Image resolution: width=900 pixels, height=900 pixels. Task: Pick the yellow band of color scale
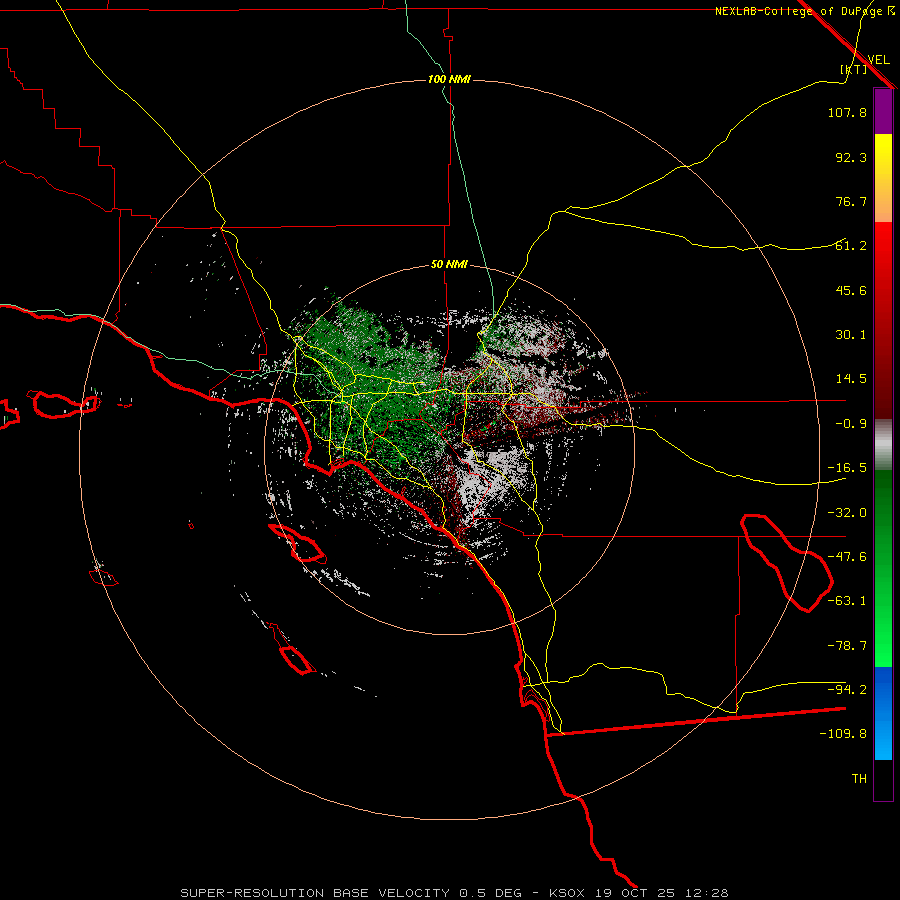(x=883, y=178)
